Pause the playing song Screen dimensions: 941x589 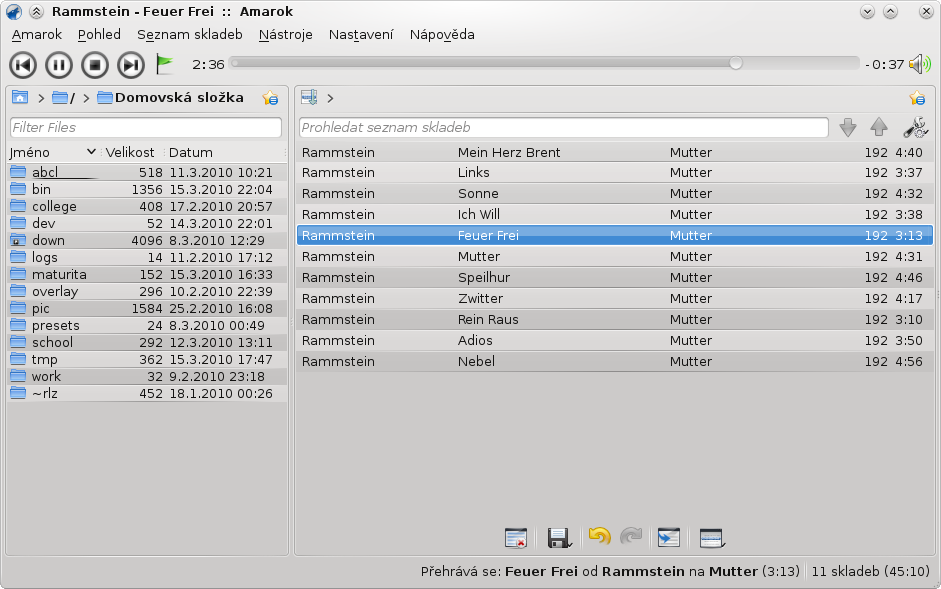click(59, 65)
